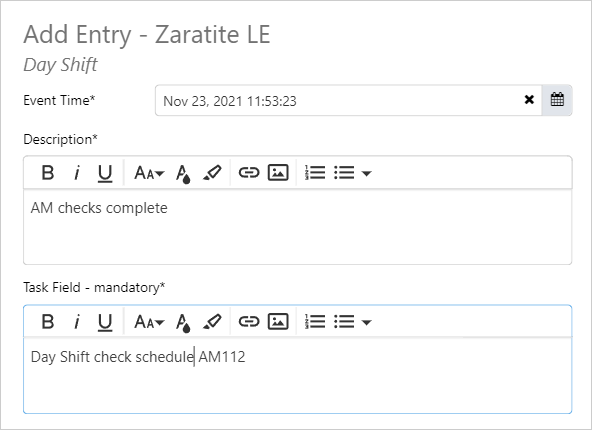Toggle Underline in Task Field toolbar

(105, 322)
